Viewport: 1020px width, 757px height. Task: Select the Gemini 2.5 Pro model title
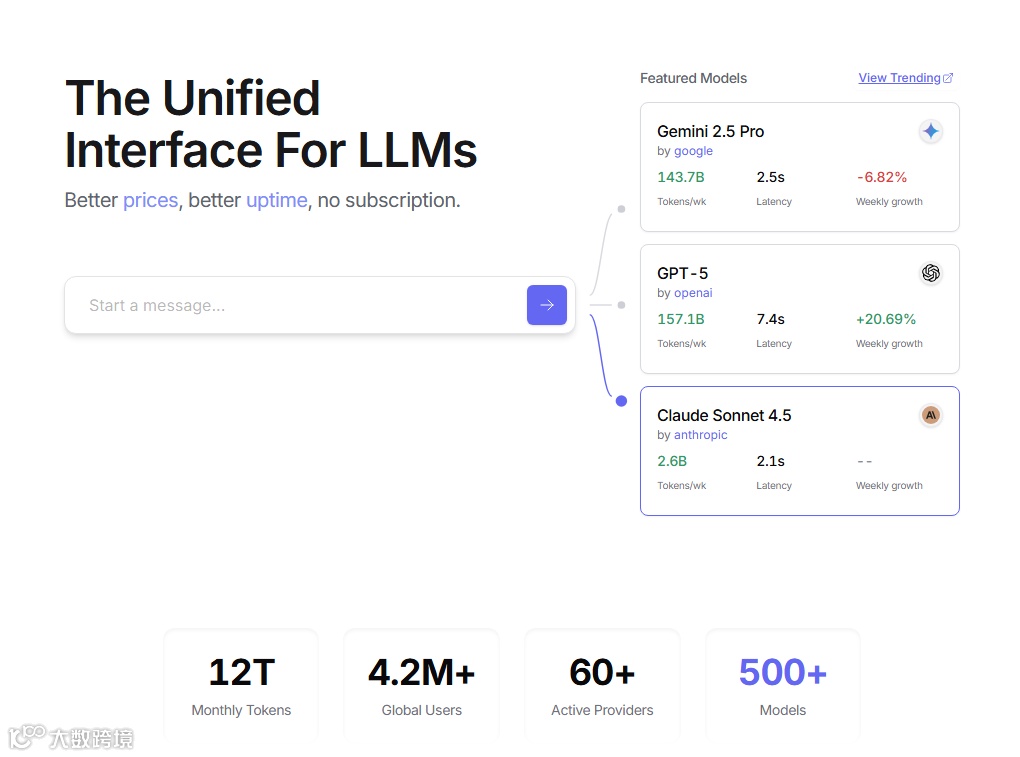click(710, 131)
